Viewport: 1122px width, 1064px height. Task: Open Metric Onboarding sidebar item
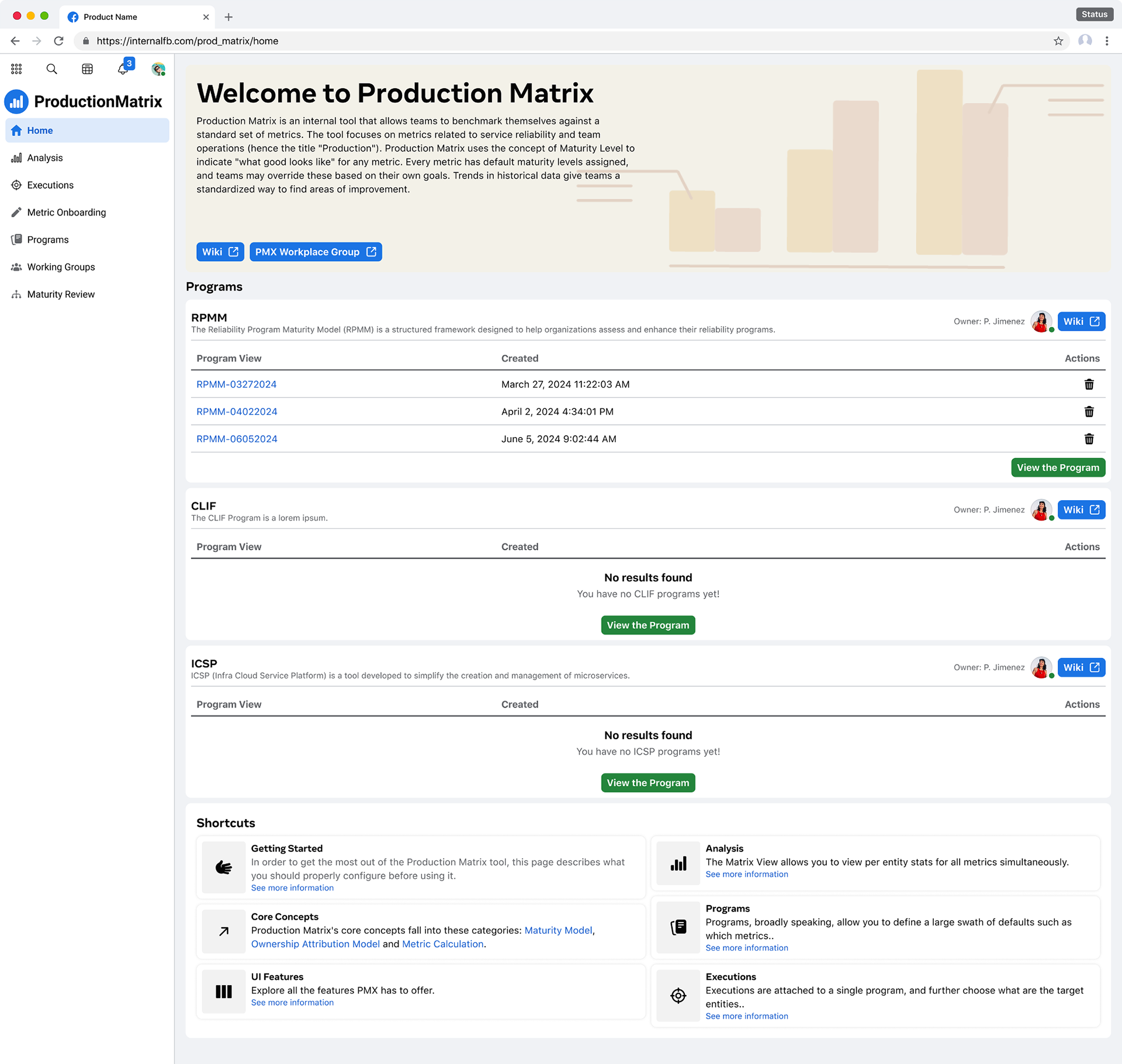[x=67, y=212]
